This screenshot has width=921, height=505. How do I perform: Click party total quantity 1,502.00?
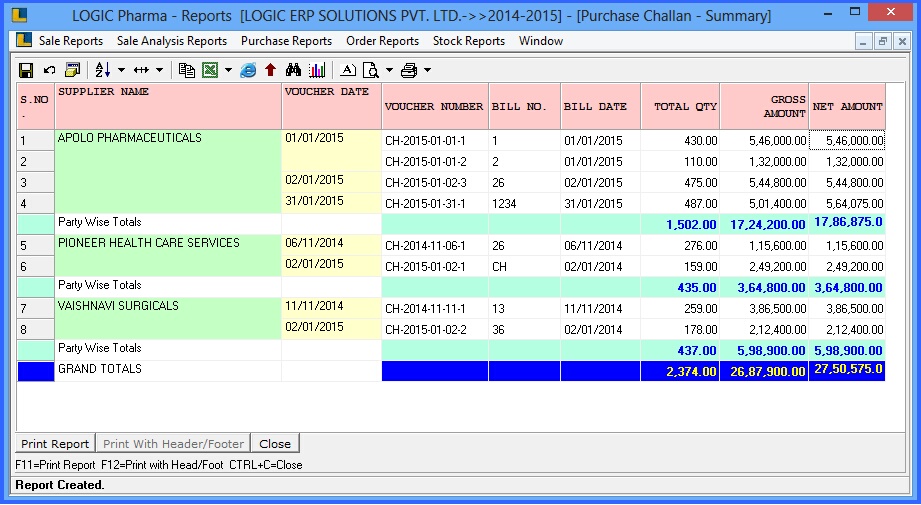680,224
